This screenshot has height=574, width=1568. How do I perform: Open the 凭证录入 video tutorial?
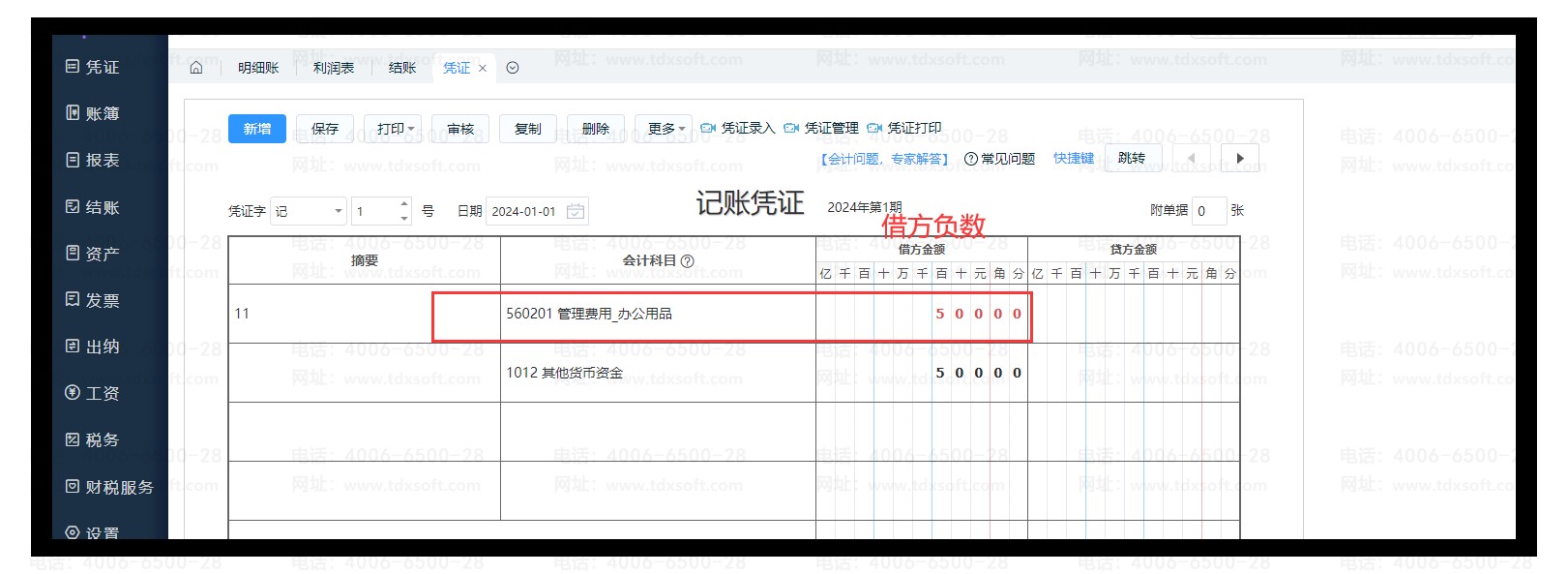[737, 128]
